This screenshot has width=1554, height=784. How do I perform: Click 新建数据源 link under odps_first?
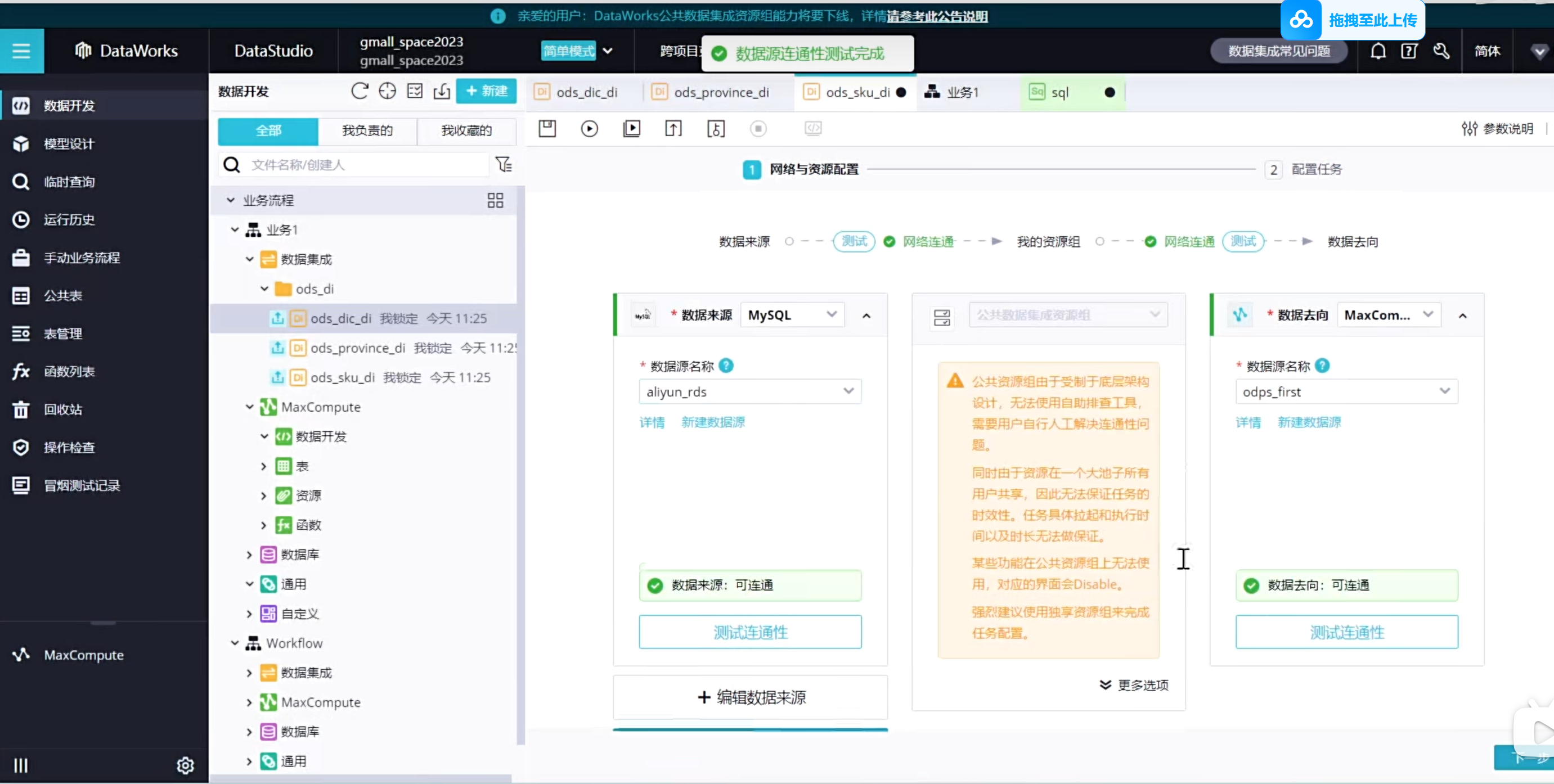pyautogui.click(x=1309, y=422)
